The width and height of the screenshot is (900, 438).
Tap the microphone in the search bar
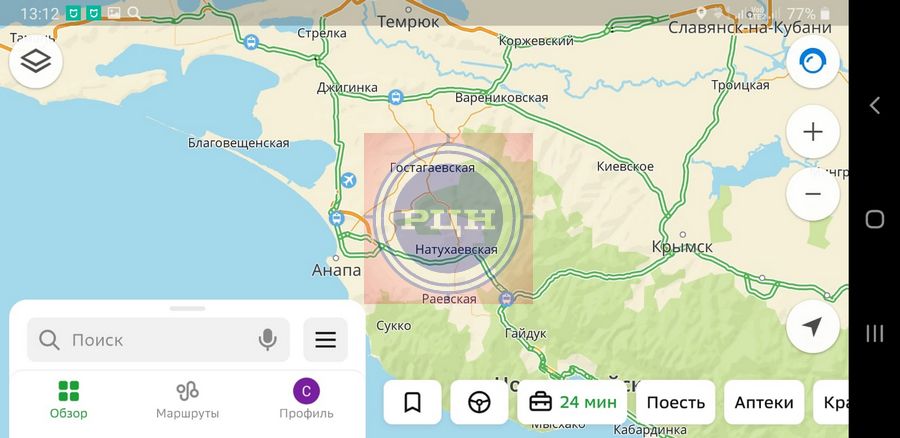coord(267,340)
